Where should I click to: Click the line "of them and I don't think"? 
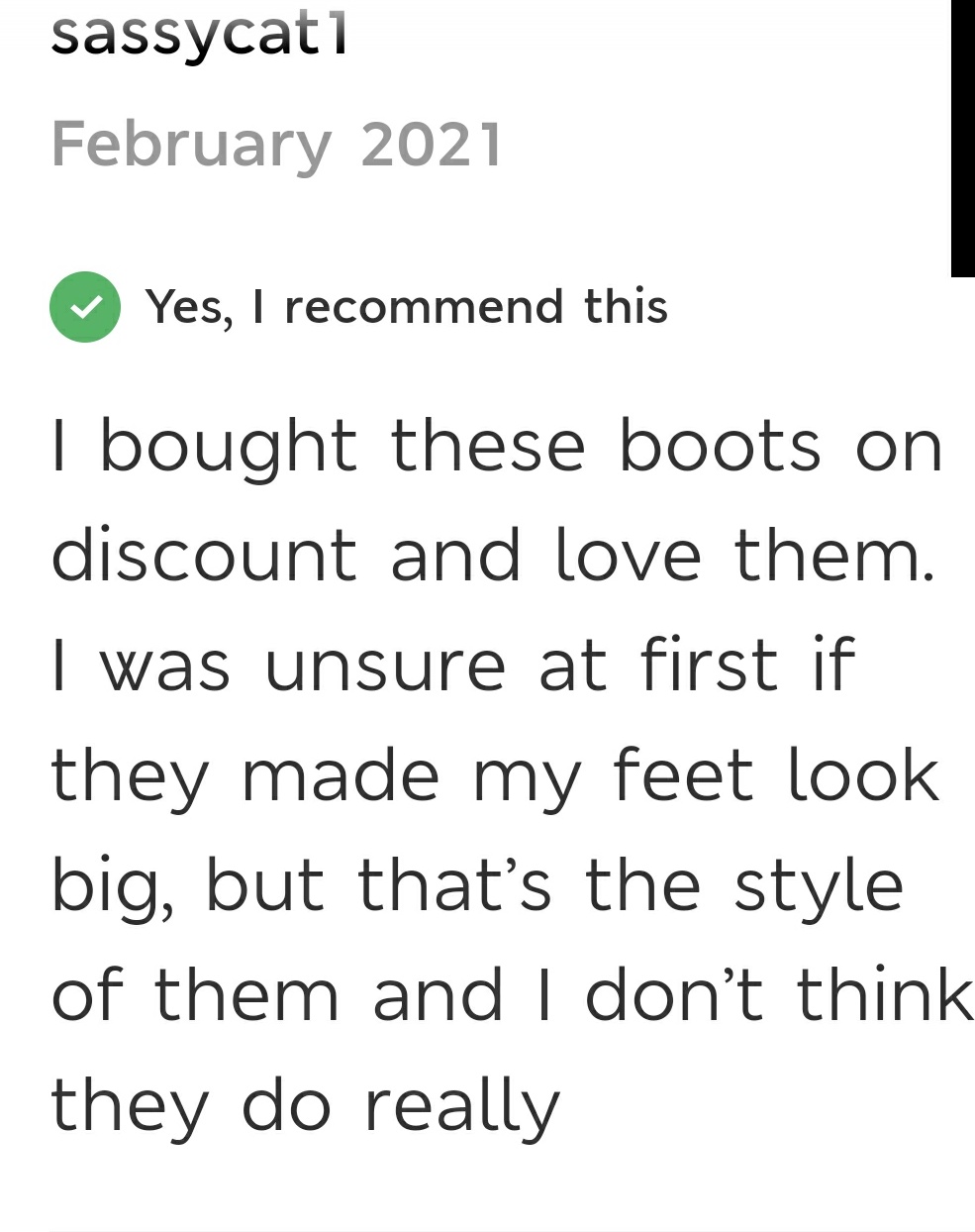[x=512, y=996]
